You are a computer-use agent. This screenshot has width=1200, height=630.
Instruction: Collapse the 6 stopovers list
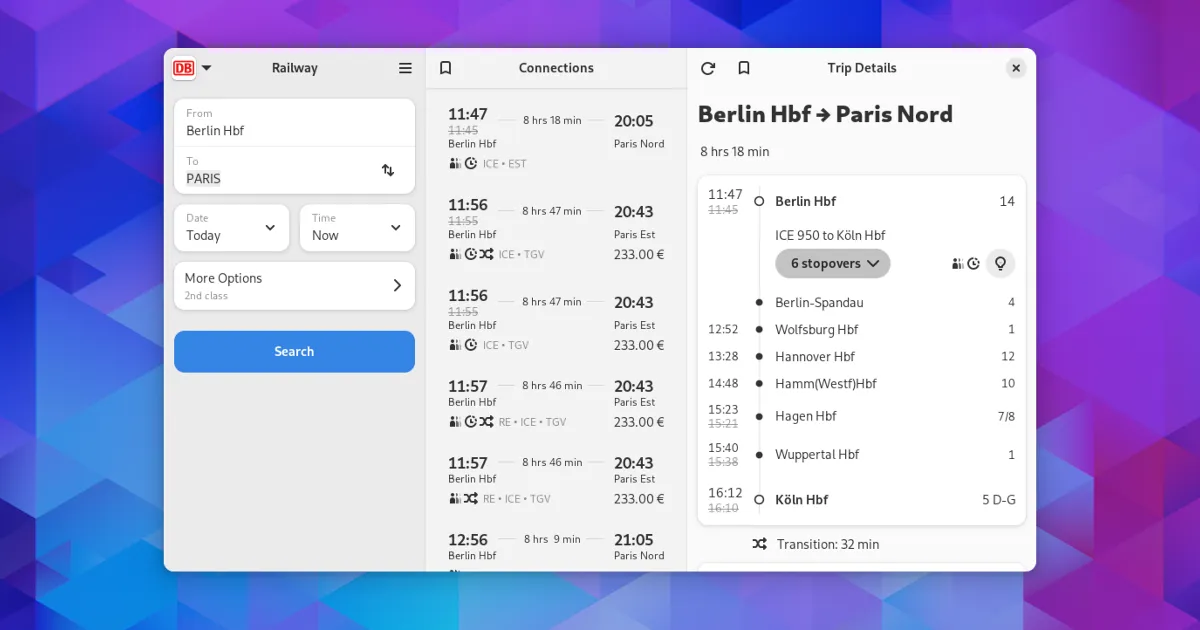[x=833, y=263]
